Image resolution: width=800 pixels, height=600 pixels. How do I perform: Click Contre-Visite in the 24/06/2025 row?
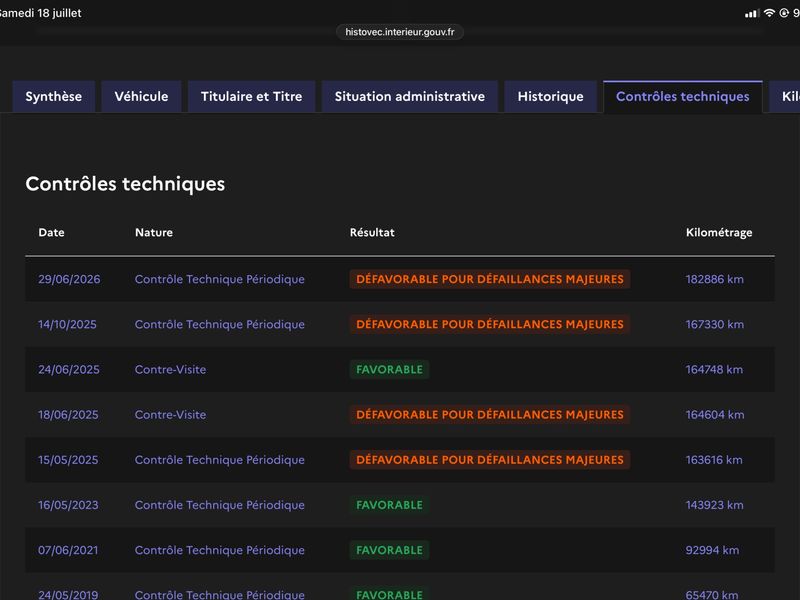[170, 369]
